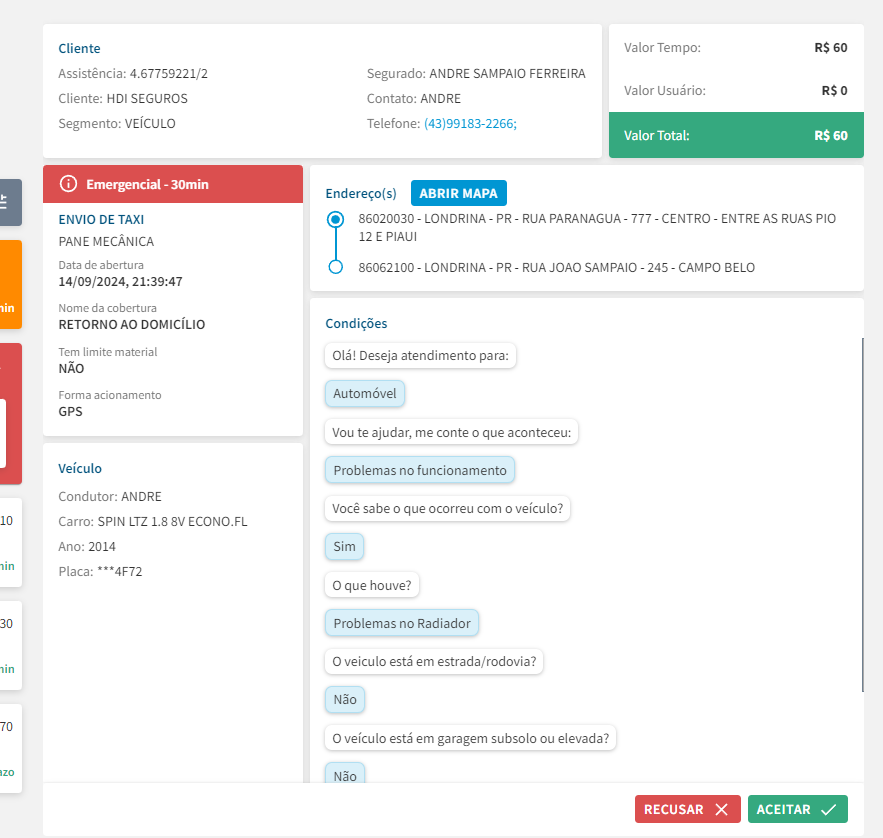Image resolution: width=883 pixels, height=838 pixels.
Task: Select the red emergency card at the left edge
Action: pyautogui.click(x=9, y=414)
